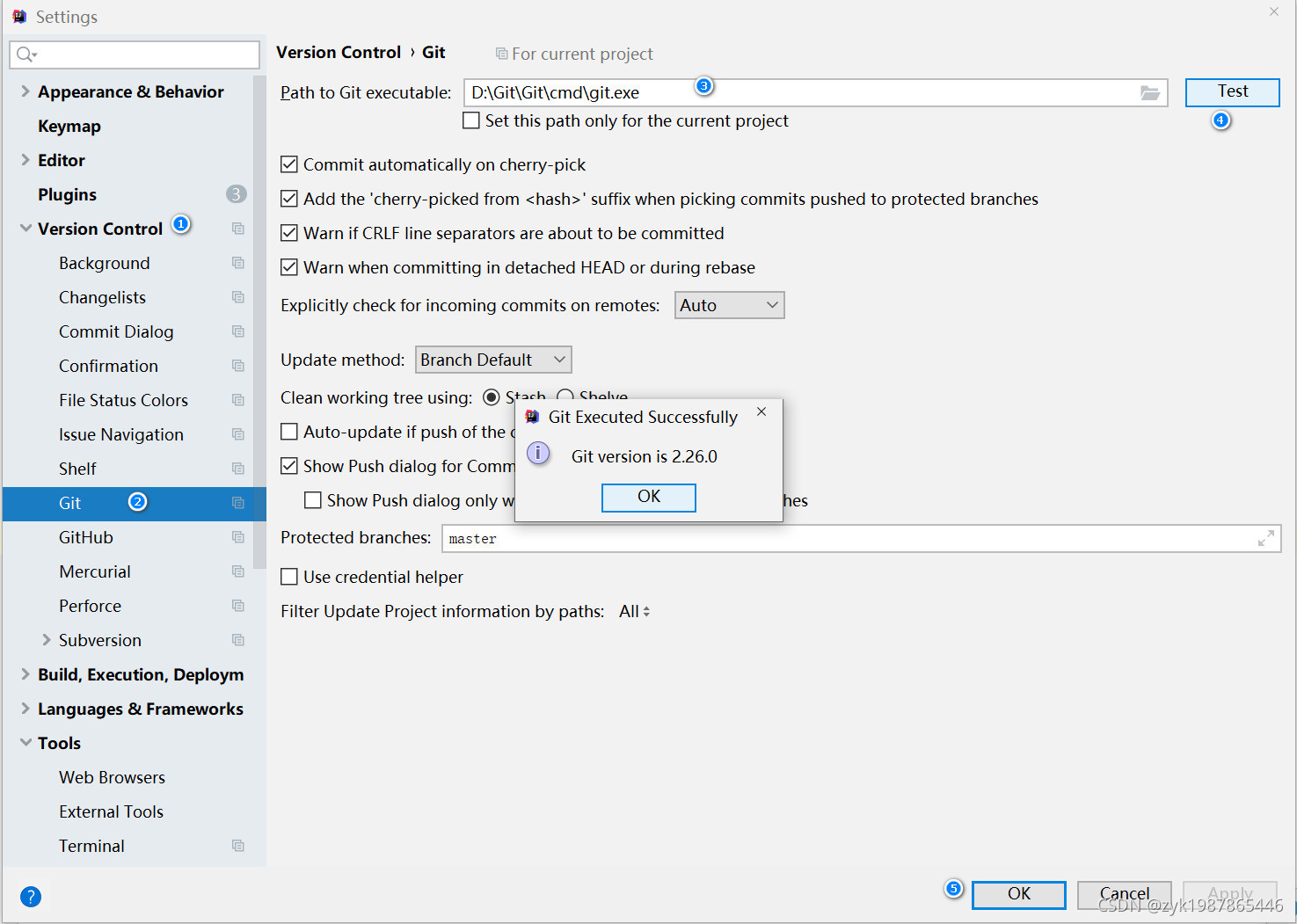Toggle 'Warn when committing in detached HEAD' checkbox
The image size is (1297, 924).
tap(289, 268)
